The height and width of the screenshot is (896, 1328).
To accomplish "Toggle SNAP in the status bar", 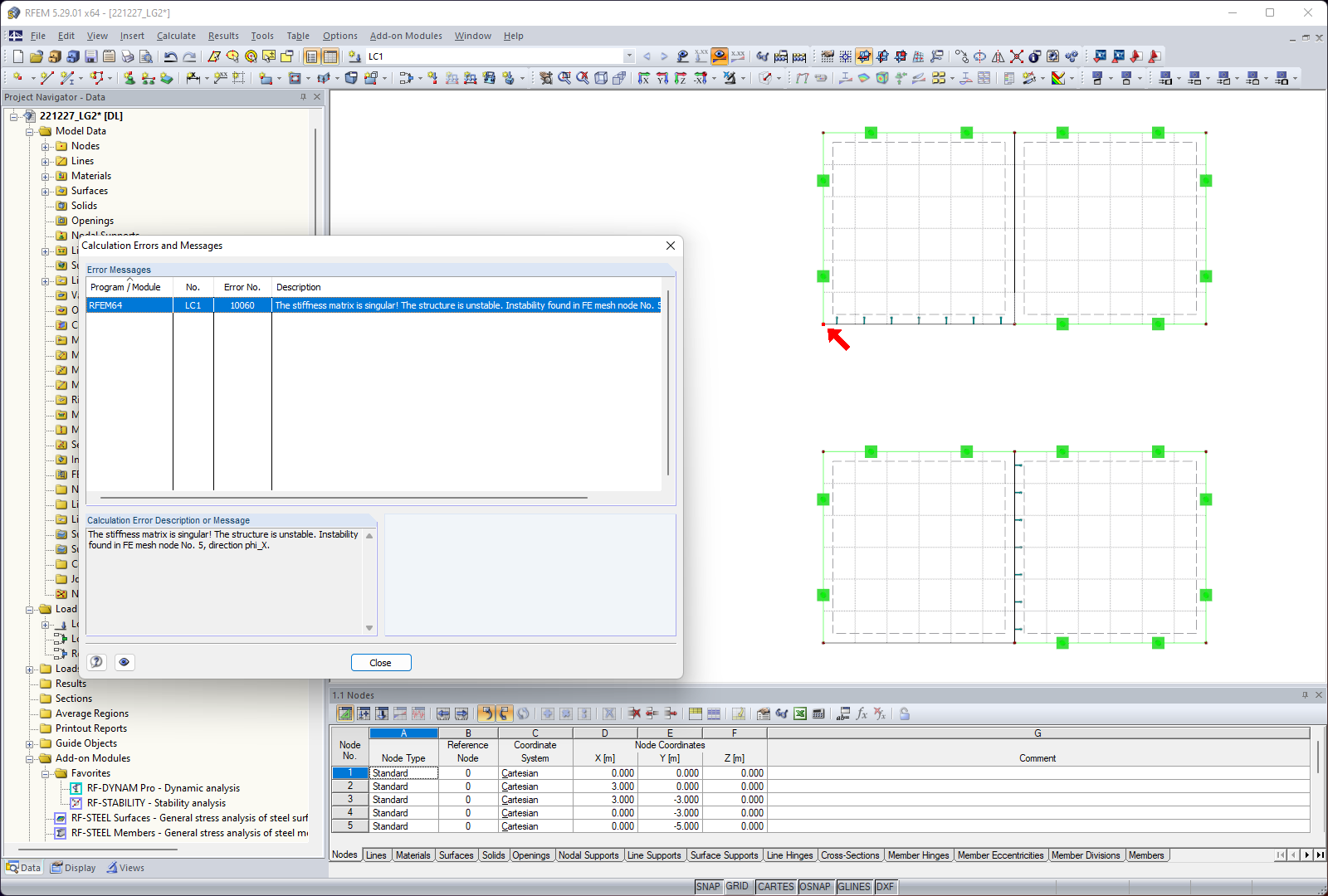I will [x=708, y=887].
